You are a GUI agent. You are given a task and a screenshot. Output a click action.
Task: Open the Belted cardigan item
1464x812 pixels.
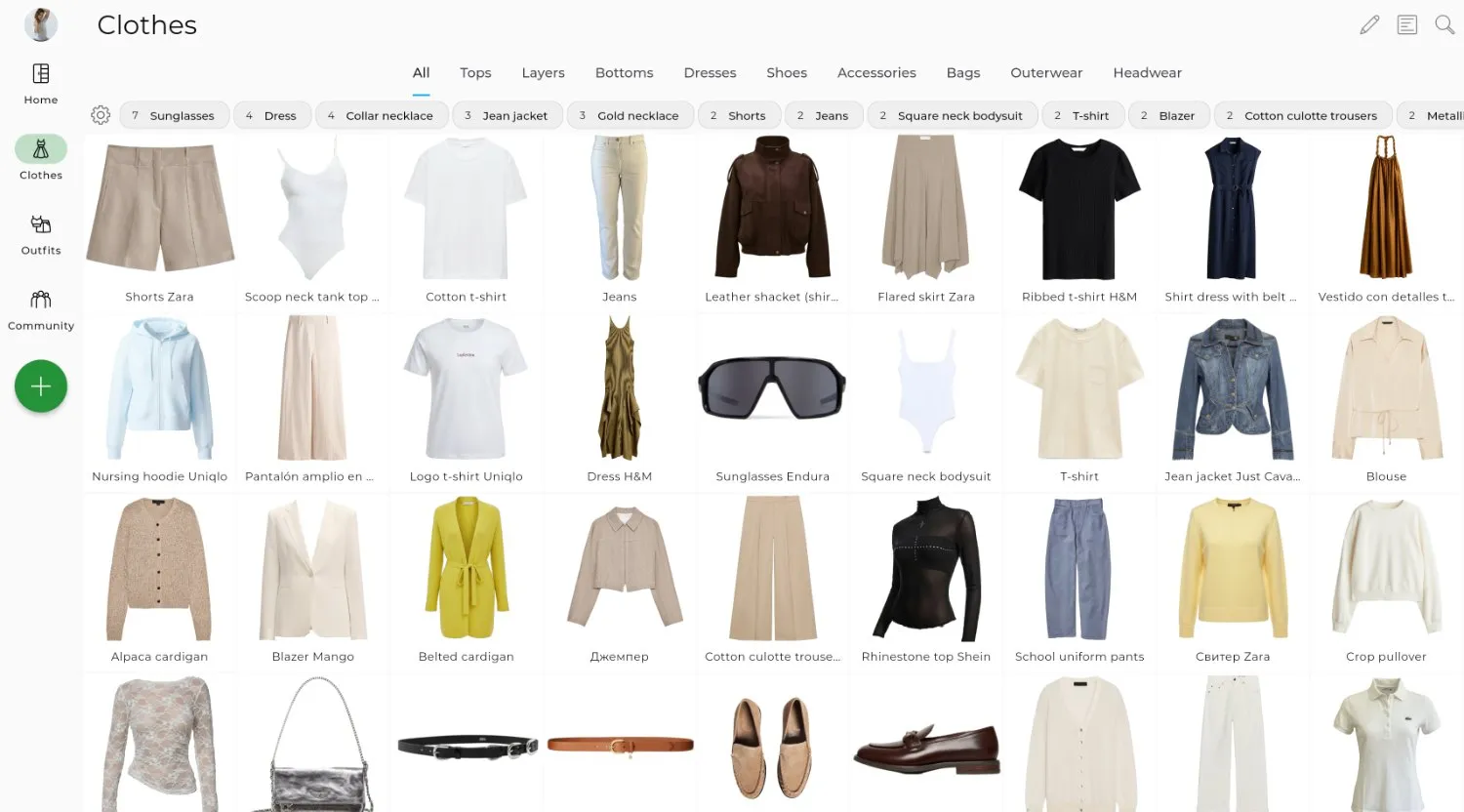pos(467,582)
